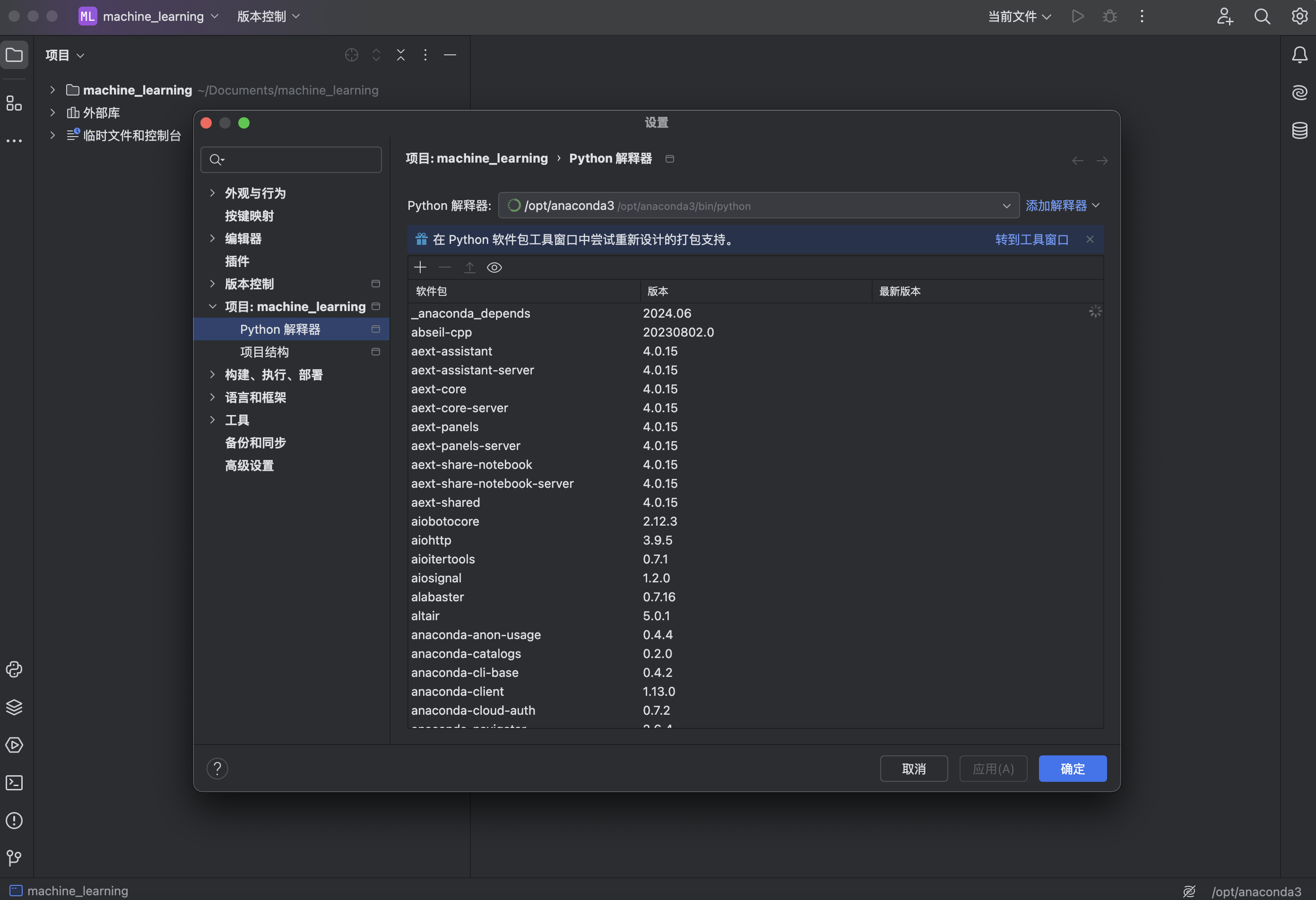Open the Python Packages layers icon
Viewport: 1316px width, 900px height.
click(14, 707)
